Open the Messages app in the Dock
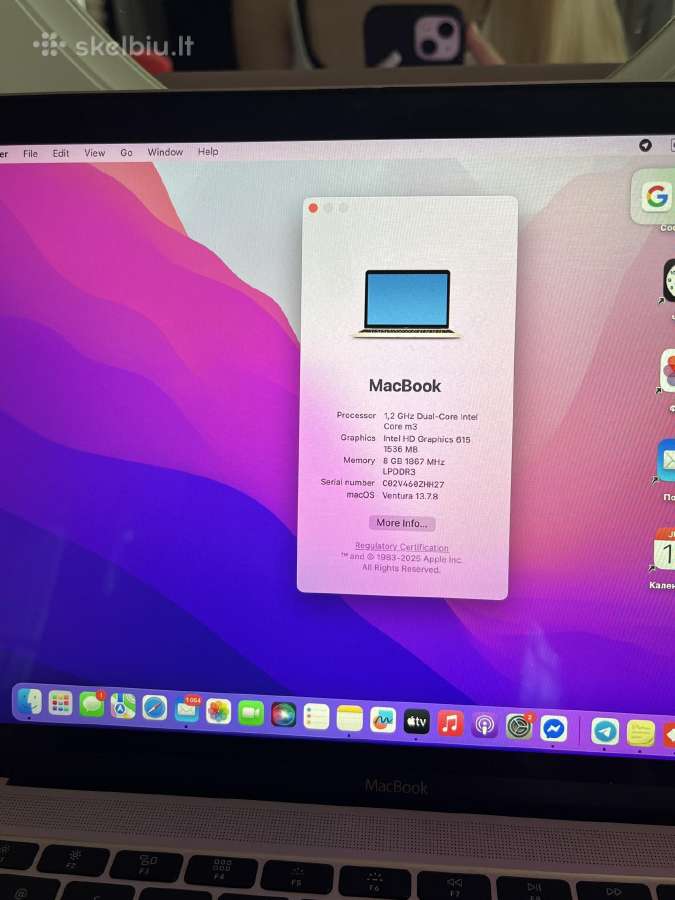The width and height of the screenshot is (675, 900). [92, 704]
